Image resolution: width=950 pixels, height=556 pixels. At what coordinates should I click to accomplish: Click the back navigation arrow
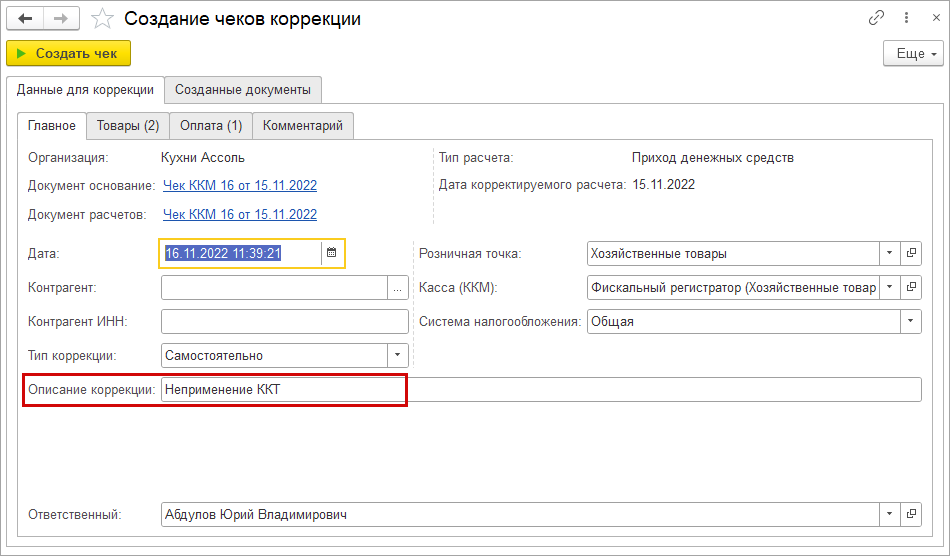tap(26, 19)
